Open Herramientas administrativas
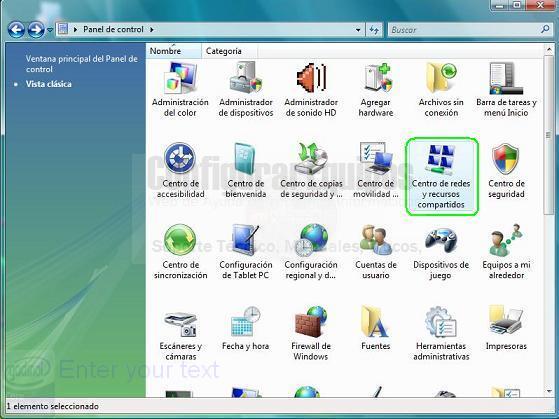The image size is (559, 419). point(441,333)
